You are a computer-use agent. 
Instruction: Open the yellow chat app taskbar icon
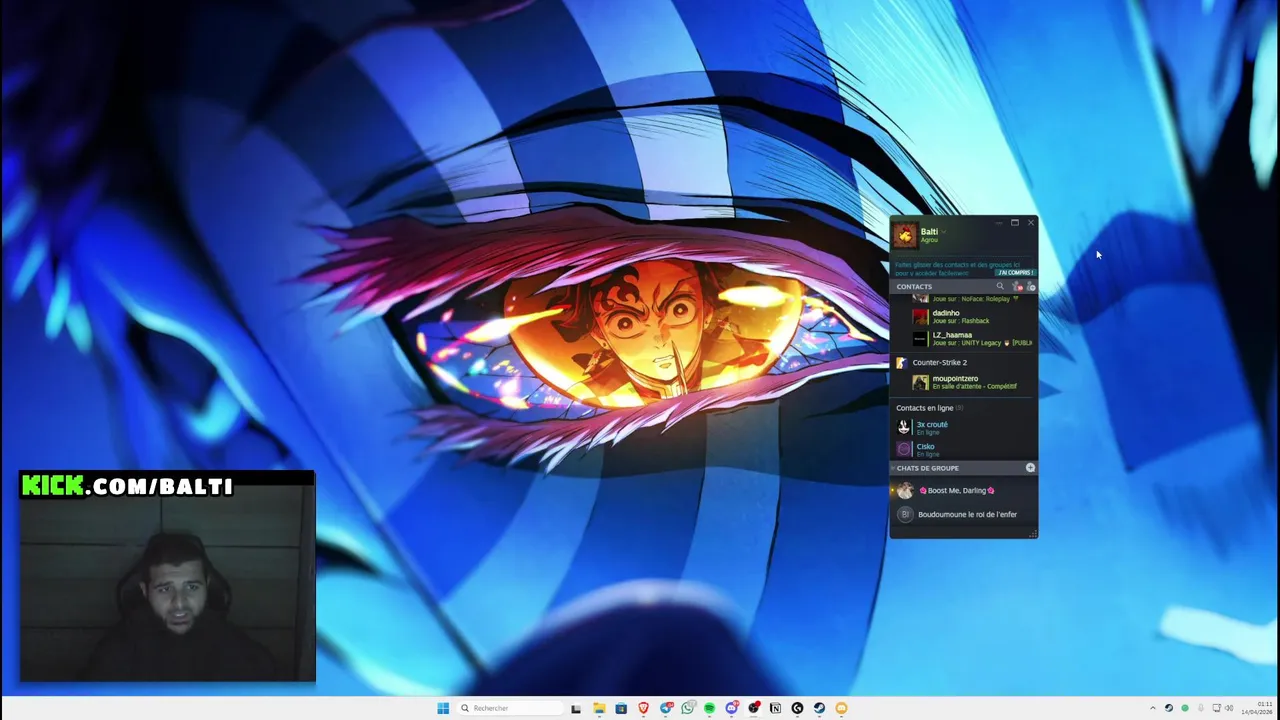[x=841, y=708]
